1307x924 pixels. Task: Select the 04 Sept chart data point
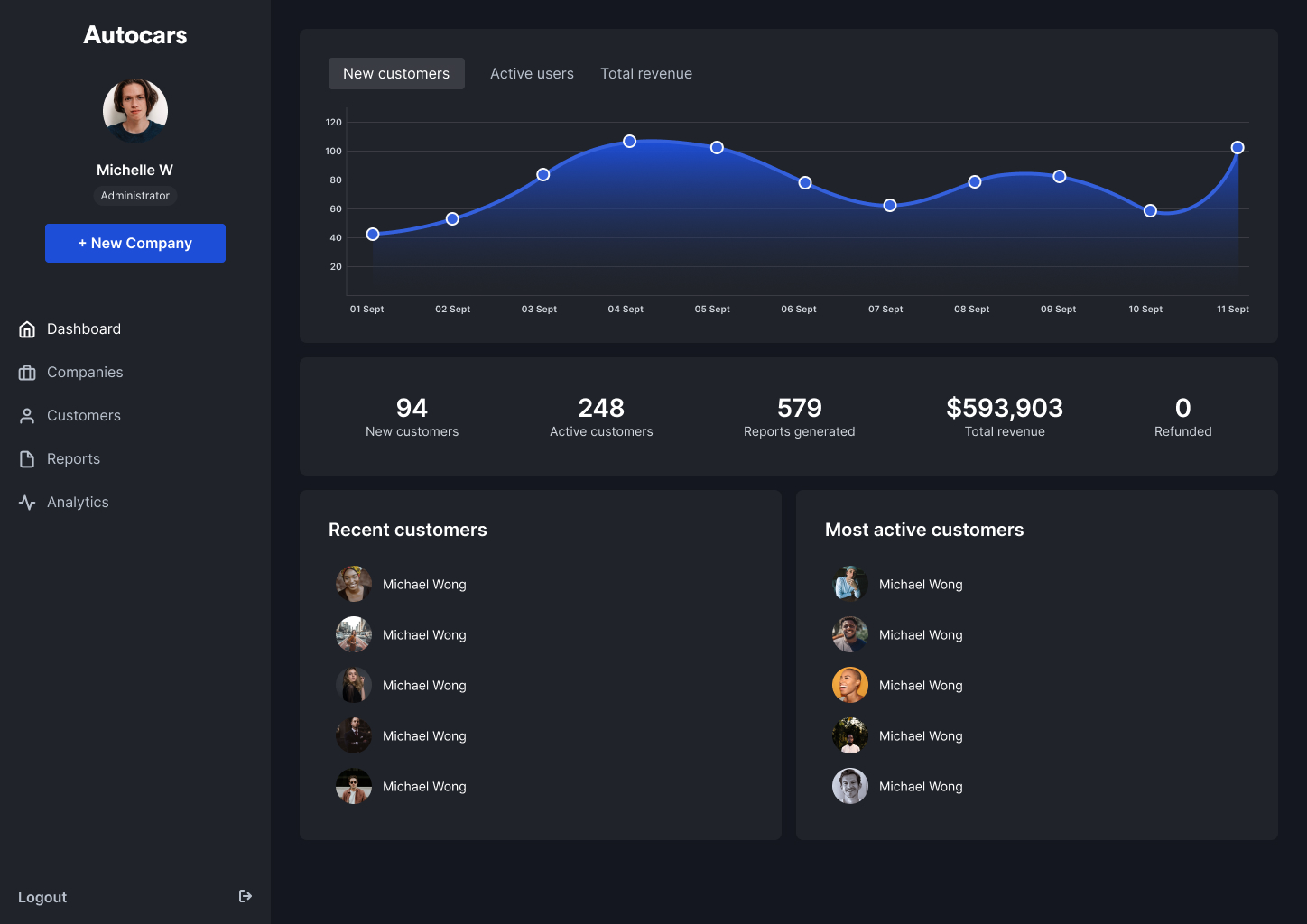630,142
